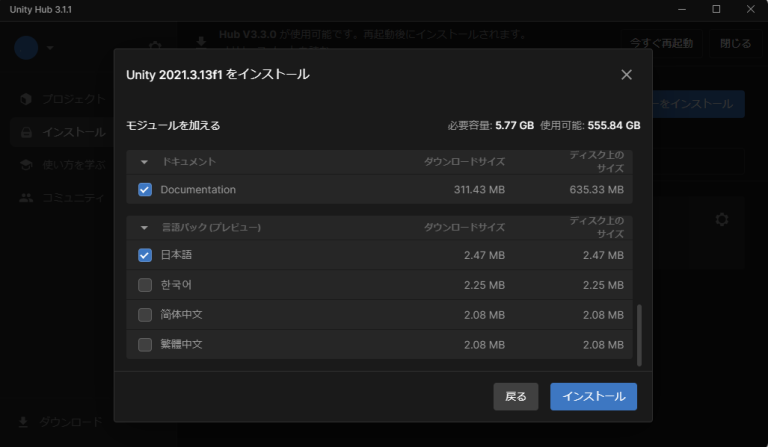Click the 使い方を学ぶ graduation cap icon
768x447 pixels.
(26, 164)
